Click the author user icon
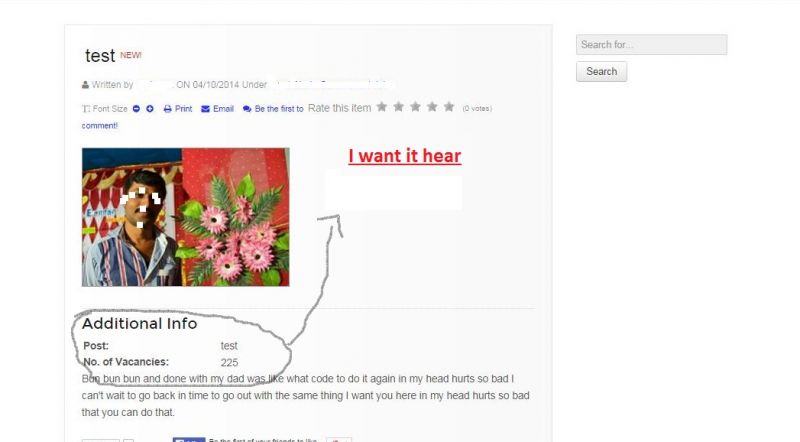This screenshot has width=800, height=442. tap(85, 85)
